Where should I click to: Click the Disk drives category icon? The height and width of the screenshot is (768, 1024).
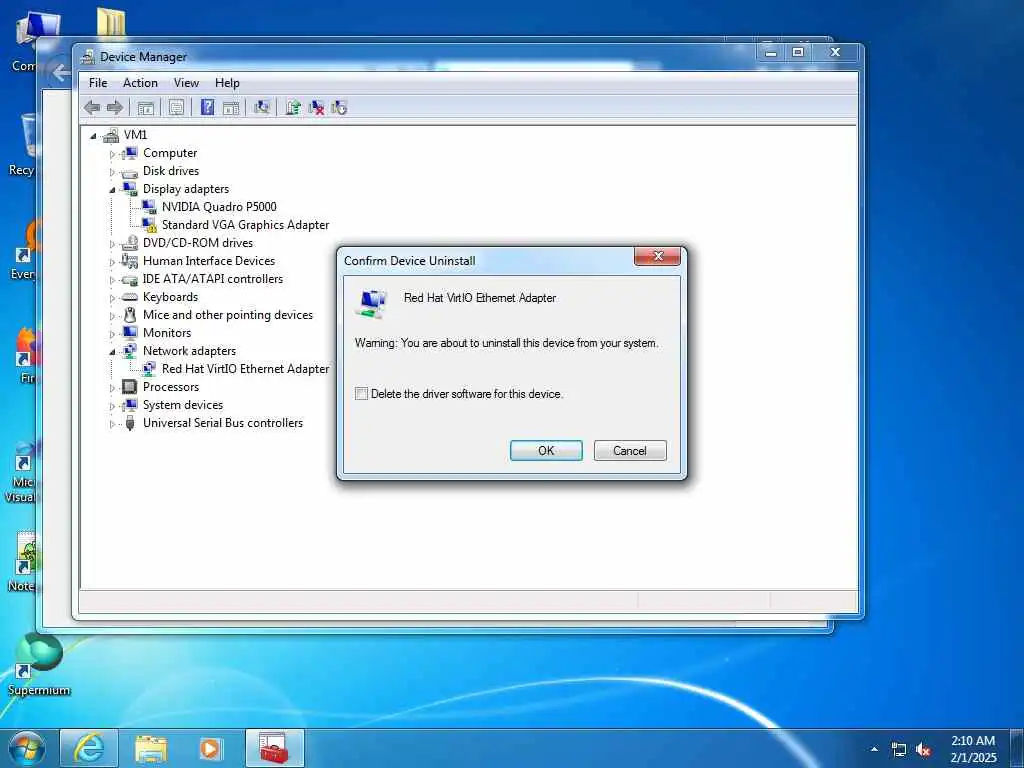129,172
